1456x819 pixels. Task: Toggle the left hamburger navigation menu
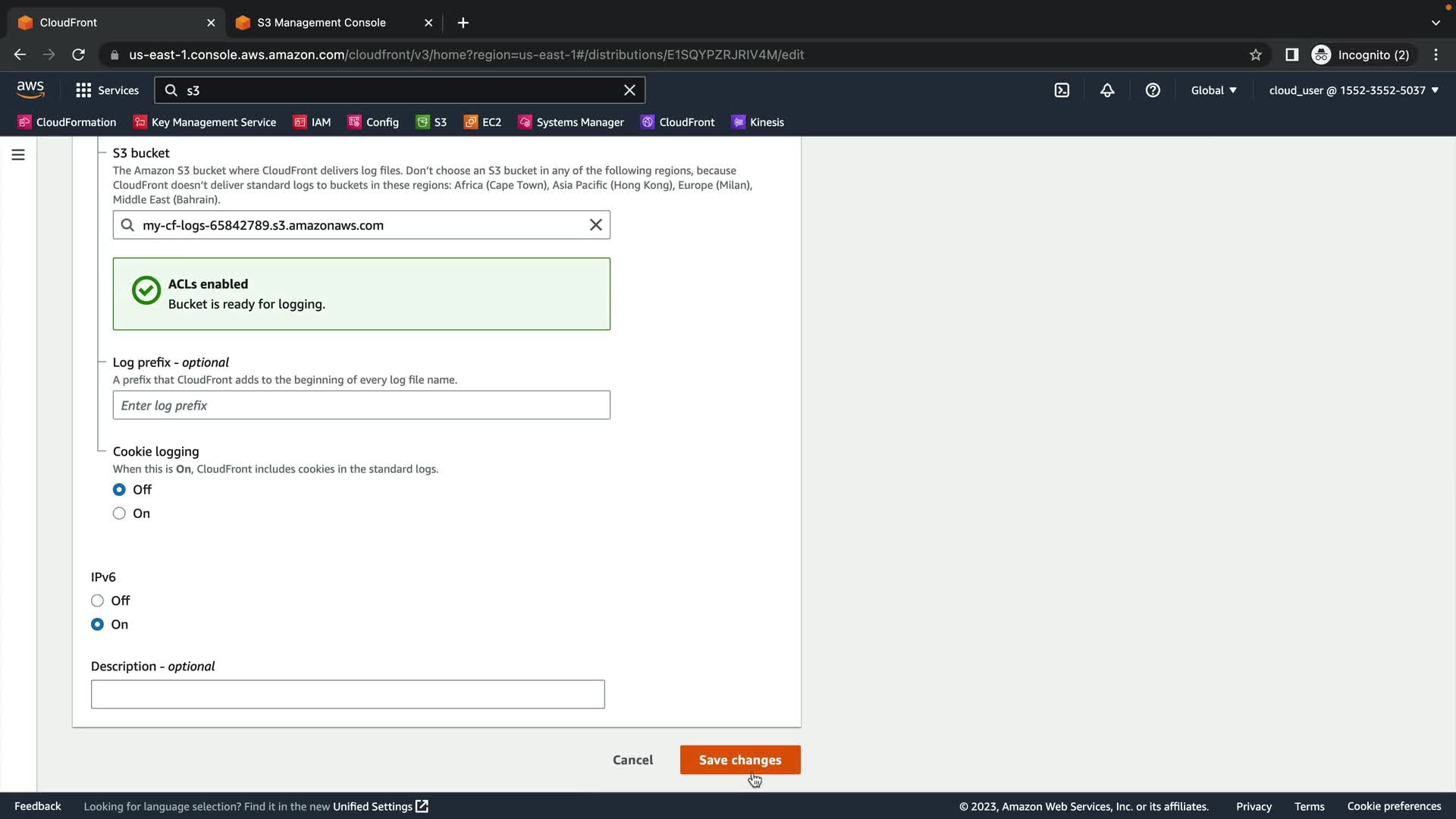pos(18,155)
